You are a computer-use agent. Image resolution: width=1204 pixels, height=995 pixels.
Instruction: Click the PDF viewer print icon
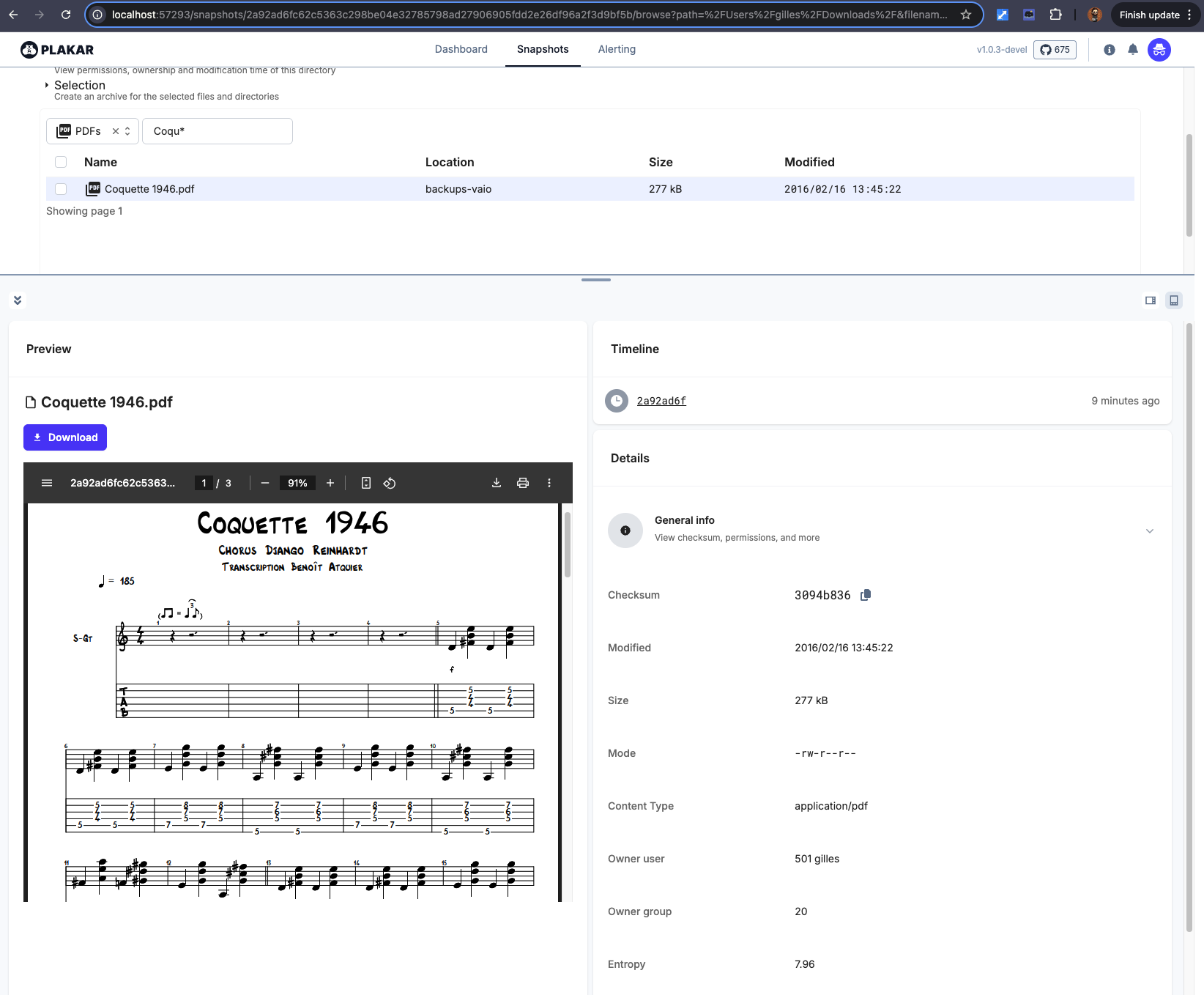523,483
